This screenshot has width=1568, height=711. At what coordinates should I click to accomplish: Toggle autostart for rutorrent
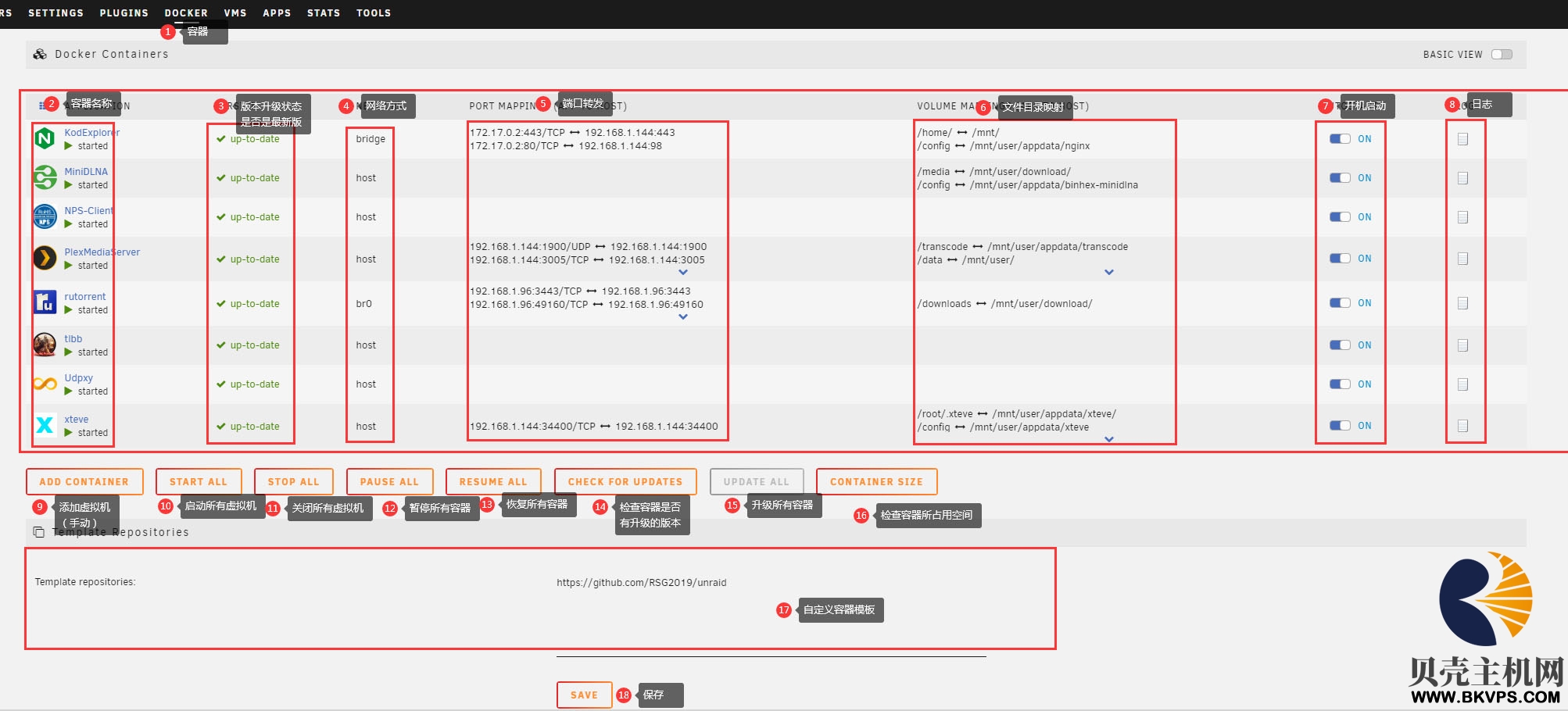click(x=1340, y=303)
